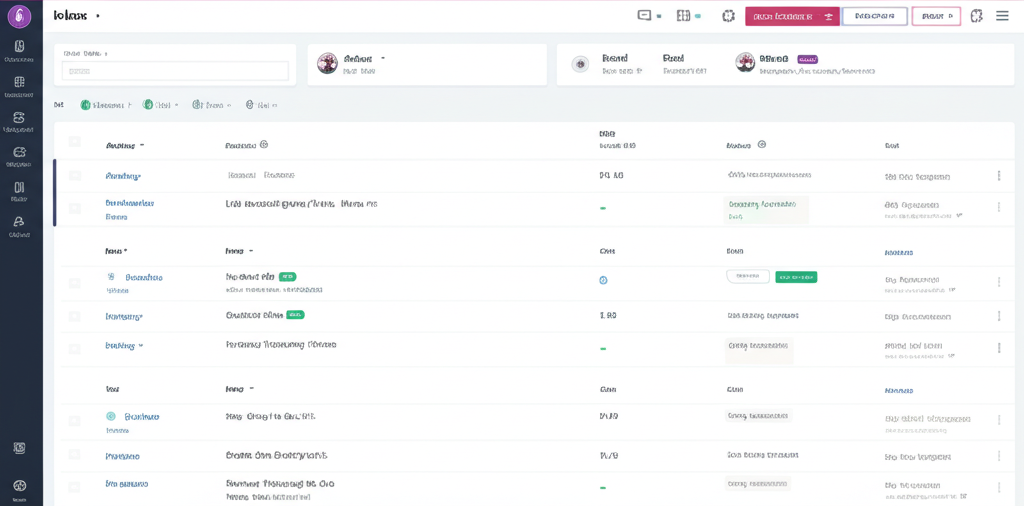
Task: Click the round globe icon at sidebar bottom
Action: coord(20,486)
